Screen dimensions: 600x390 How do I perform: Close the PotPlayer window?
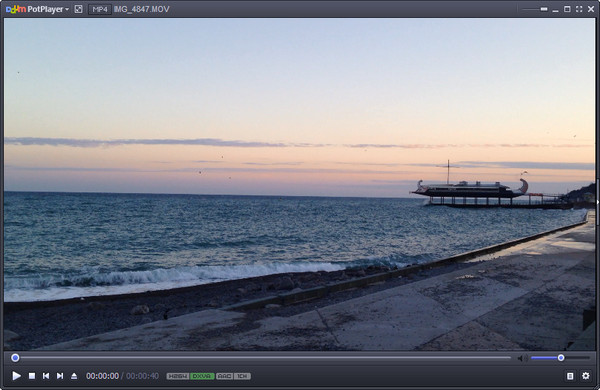point(591,9)
